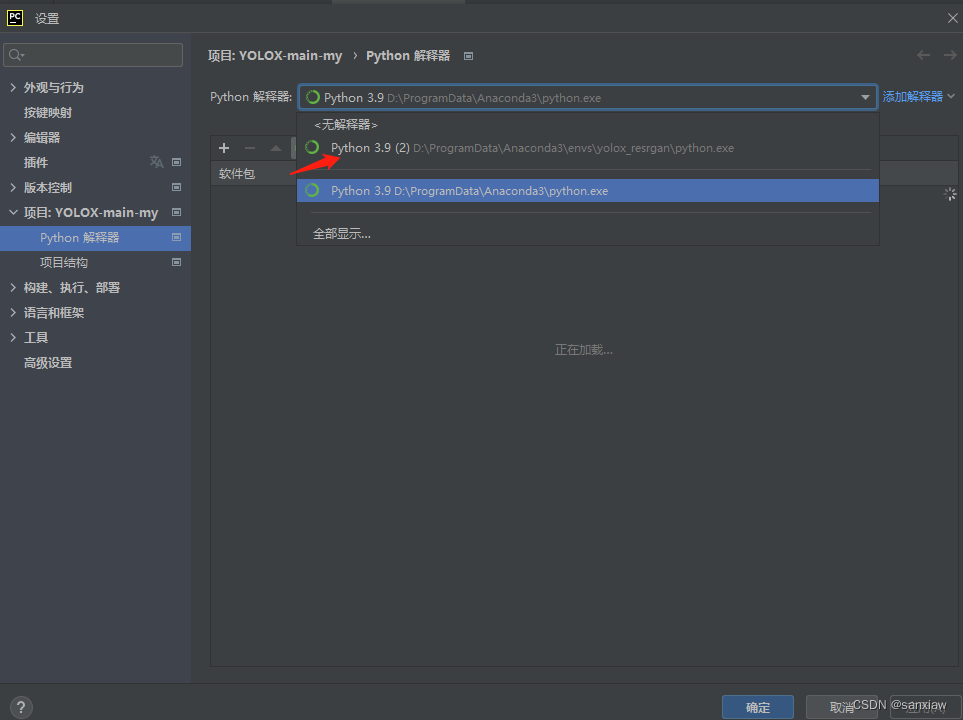Click the 软件包 column header

coord(236,174)
